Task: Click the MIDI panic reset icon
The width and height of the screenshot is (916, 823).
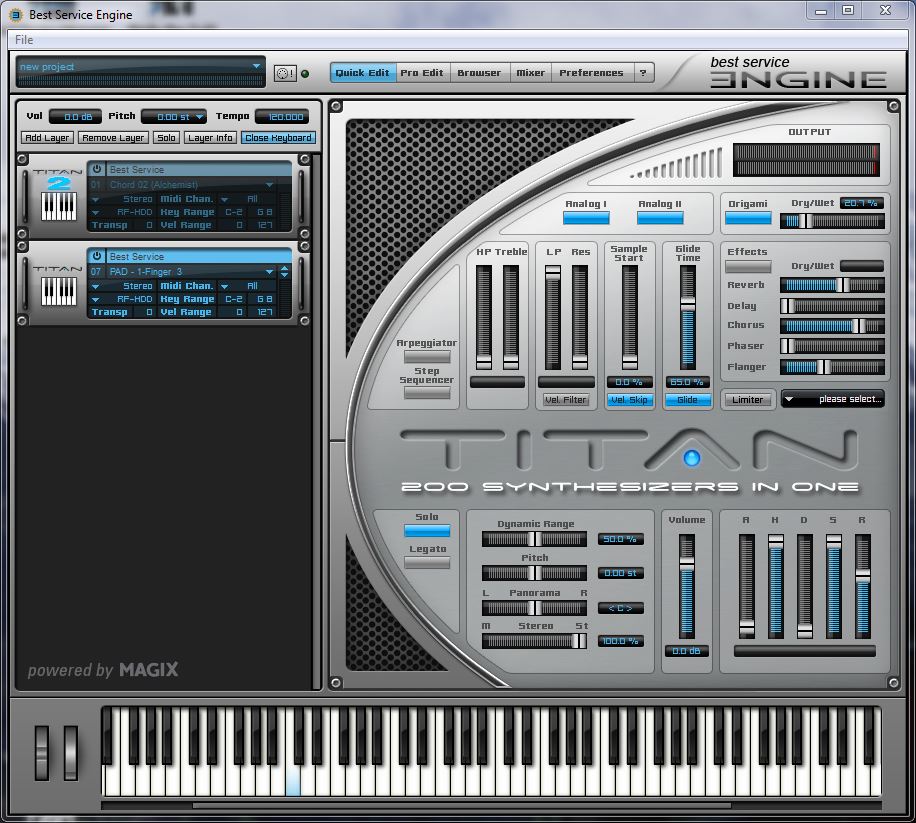Action: (x=285, y=73)
